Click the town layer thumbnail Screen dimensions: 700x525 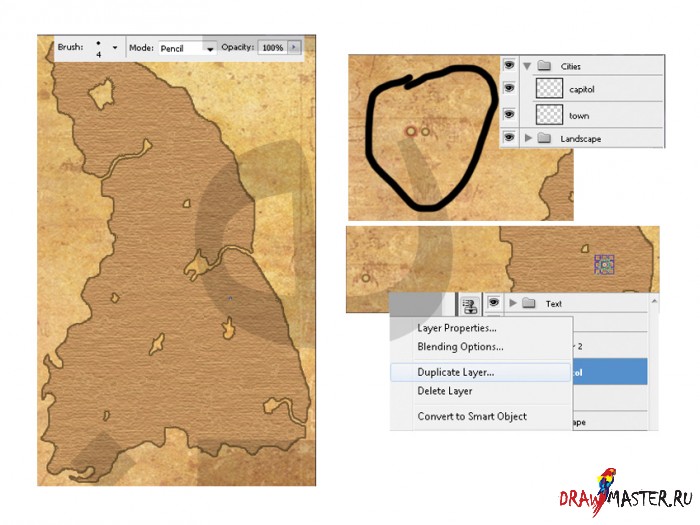click(549, 114)
